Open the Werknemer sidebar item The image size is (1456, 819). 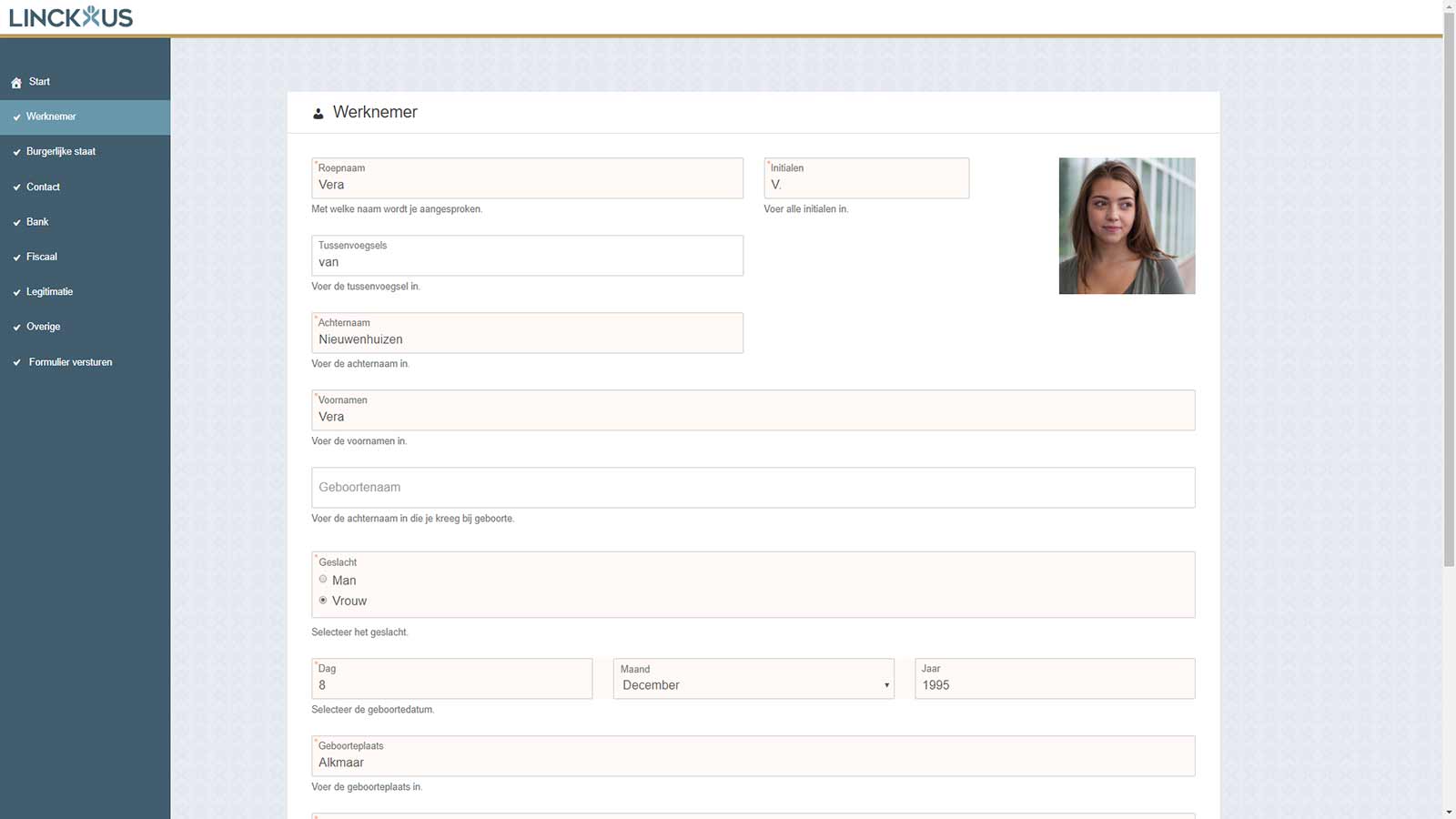tap(51, 116)
